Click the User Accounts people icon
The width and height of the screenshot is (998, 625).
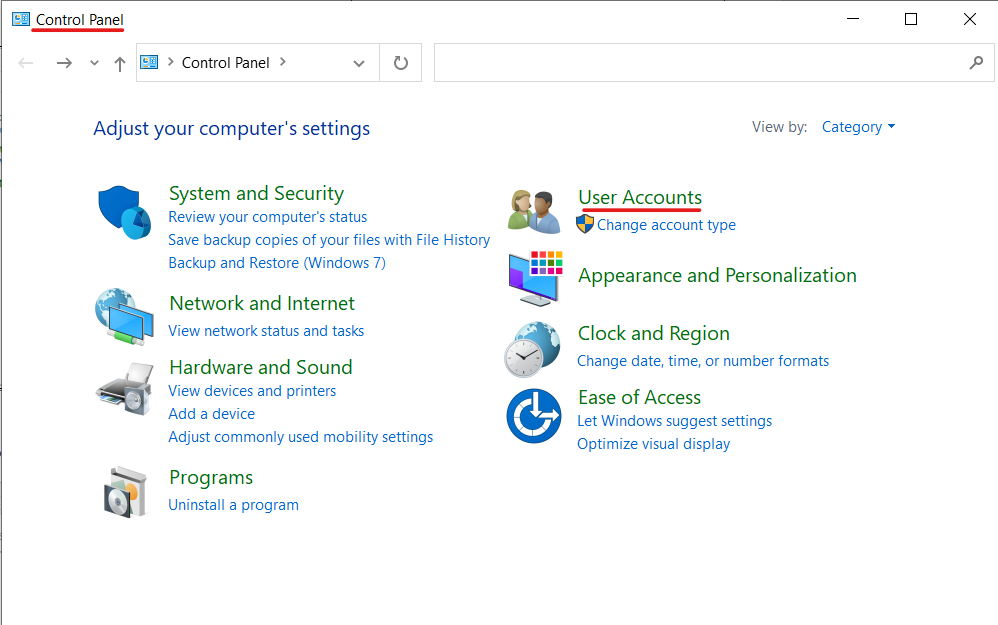pos(534,211)
